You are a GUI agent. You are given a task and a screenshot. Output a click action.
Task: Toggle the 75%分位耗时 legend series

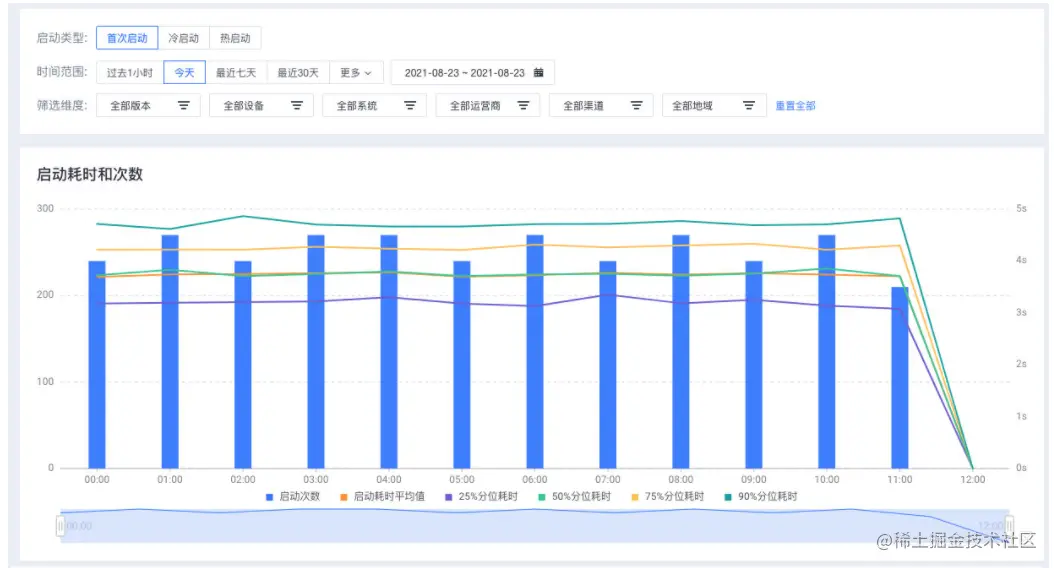point(667,497)
